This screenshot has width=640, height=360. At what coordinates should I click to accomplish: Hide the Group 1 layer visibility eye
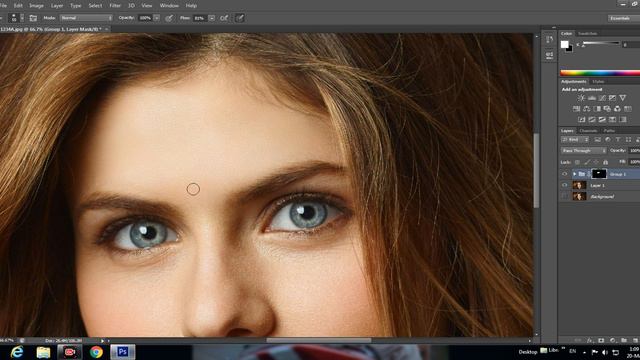click(x=564, y=174)
